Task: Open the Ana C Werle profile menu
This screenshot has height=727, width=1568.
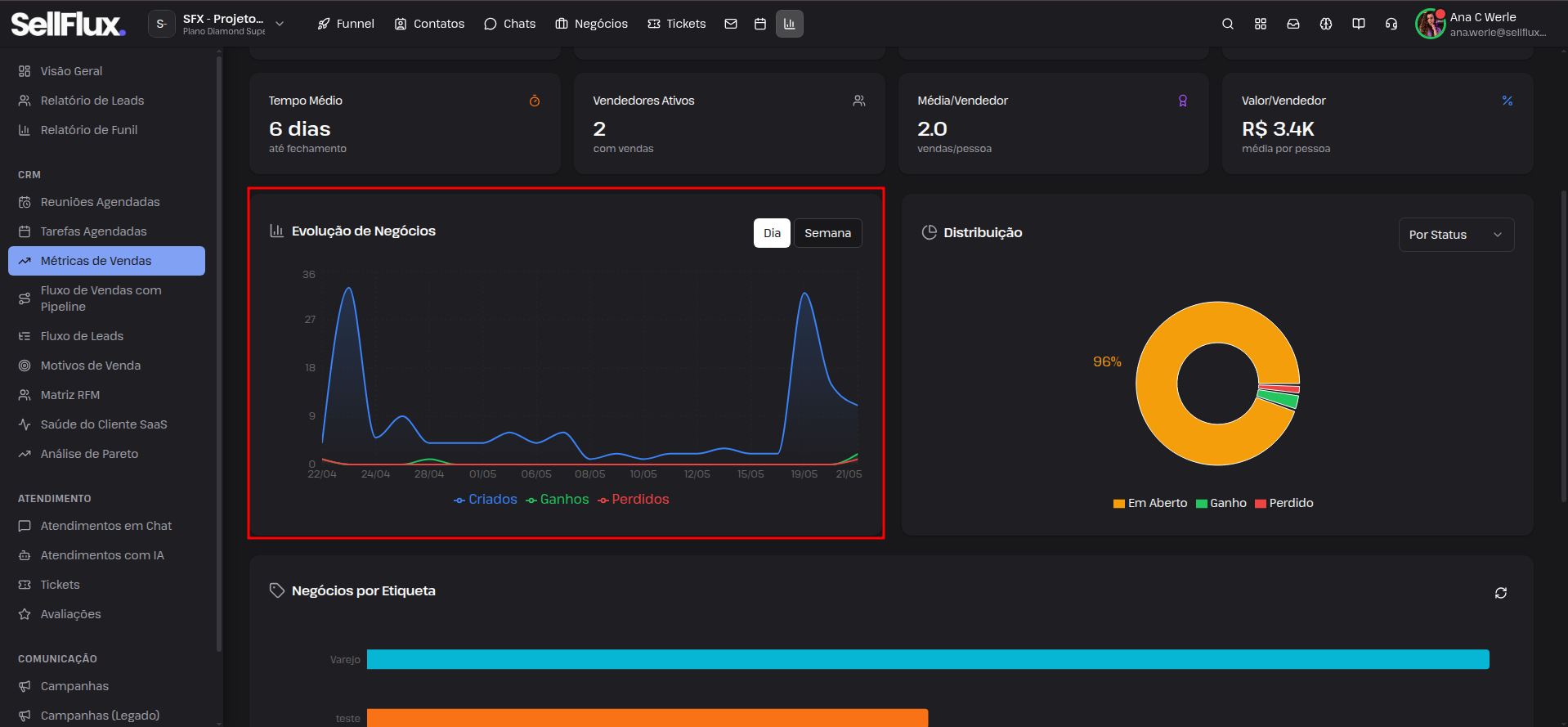Action: point(1481,24)
